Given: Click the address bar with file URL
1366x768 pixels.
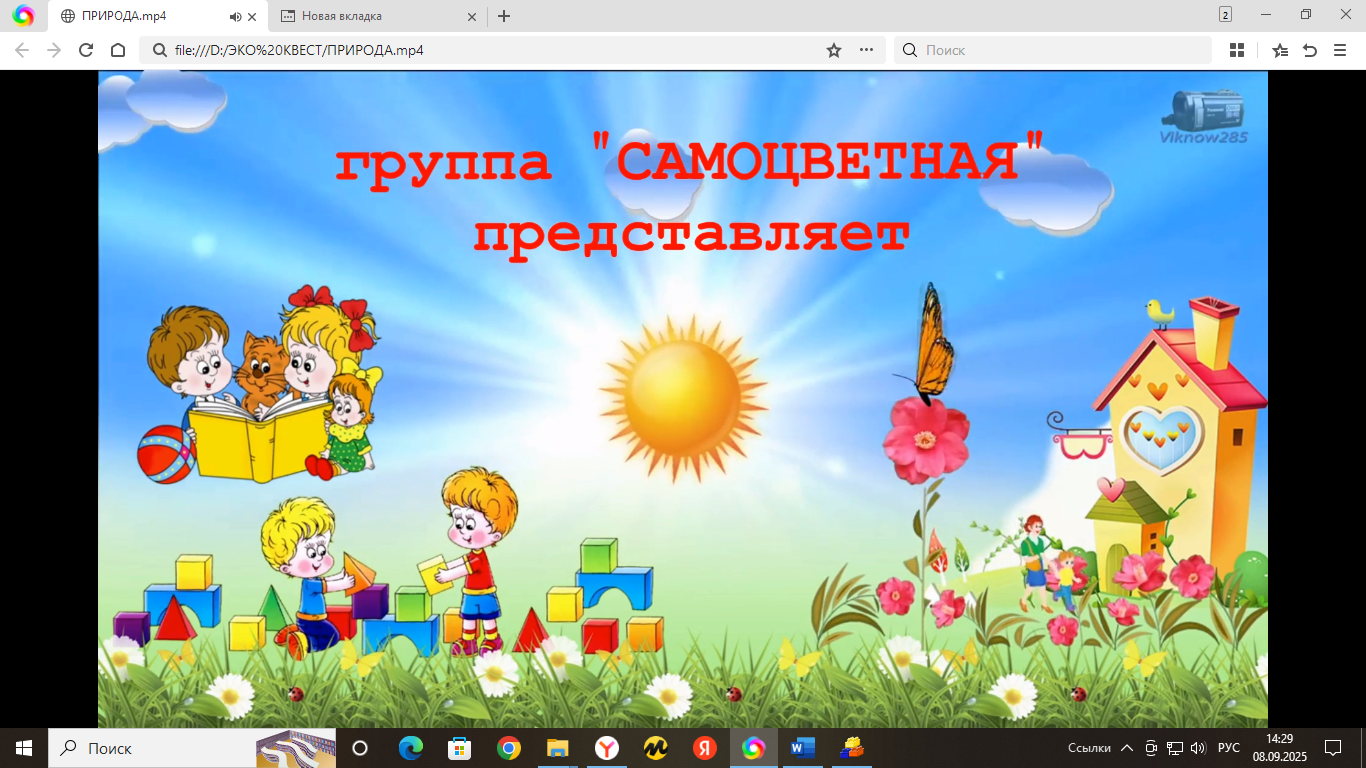Looking at the screenshot, I should click(480, 50).
